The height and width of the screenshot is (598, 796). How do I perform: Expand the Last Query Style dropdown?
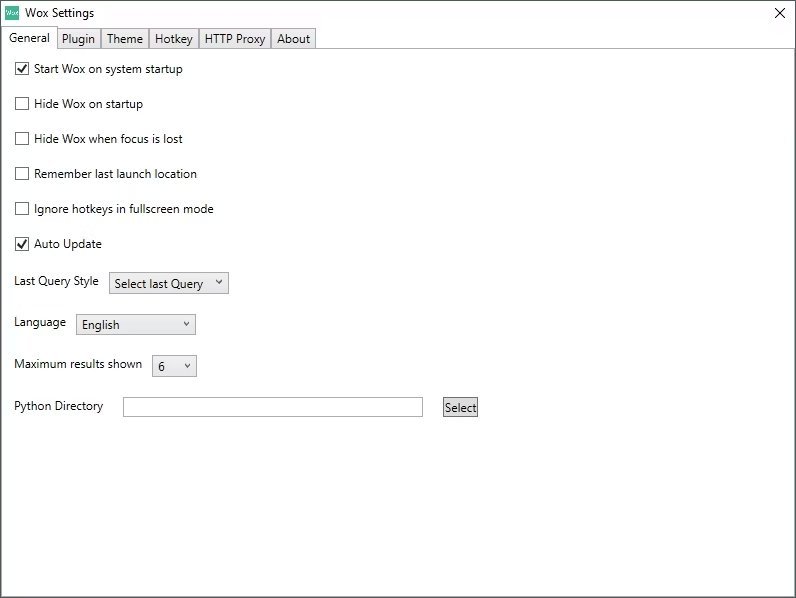click(x=169, y=284)
